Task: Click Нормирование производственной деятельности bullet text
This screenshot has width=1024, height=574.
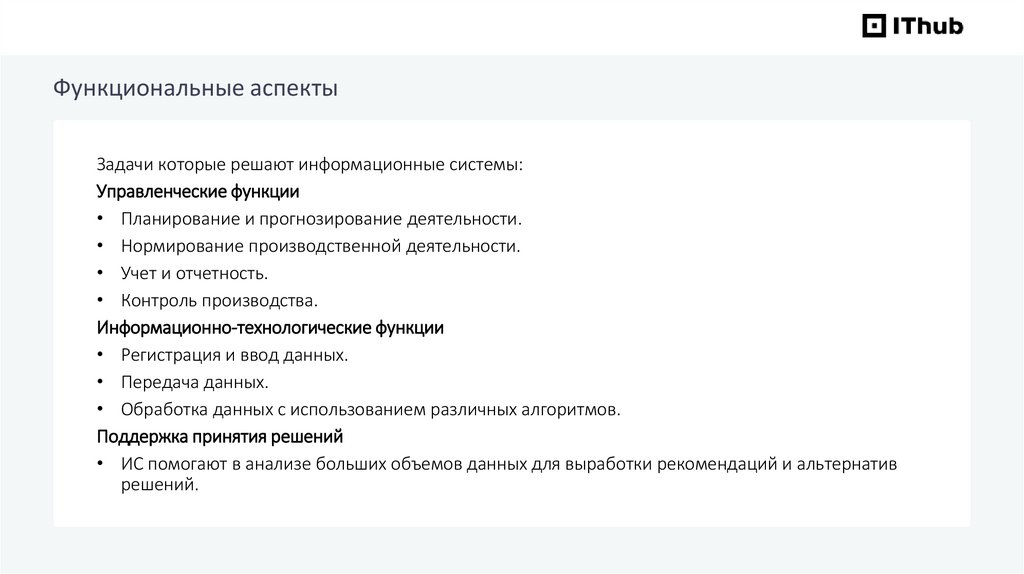Action: (x=320, y=245)
